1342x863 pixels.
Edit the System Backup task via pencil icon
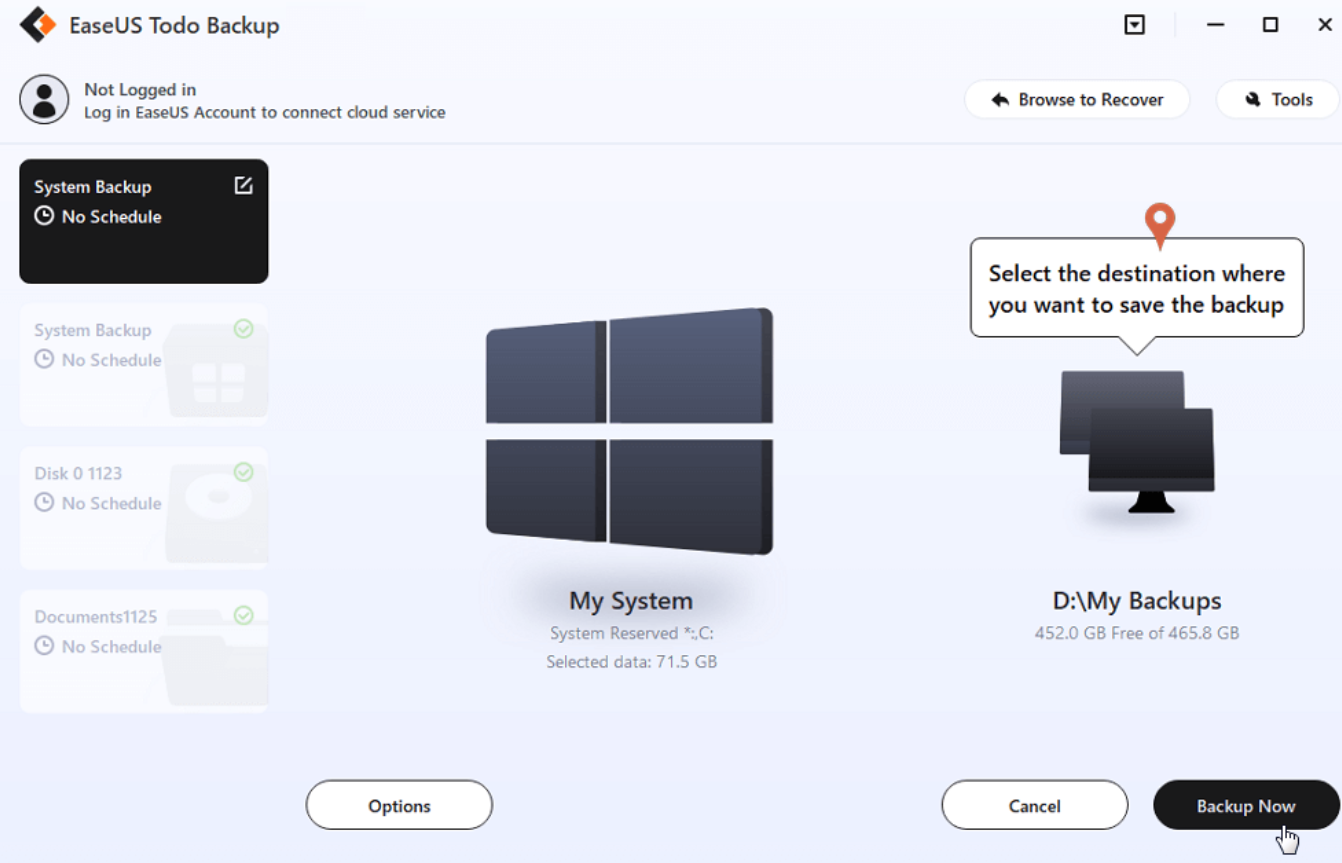pos(243,186)
